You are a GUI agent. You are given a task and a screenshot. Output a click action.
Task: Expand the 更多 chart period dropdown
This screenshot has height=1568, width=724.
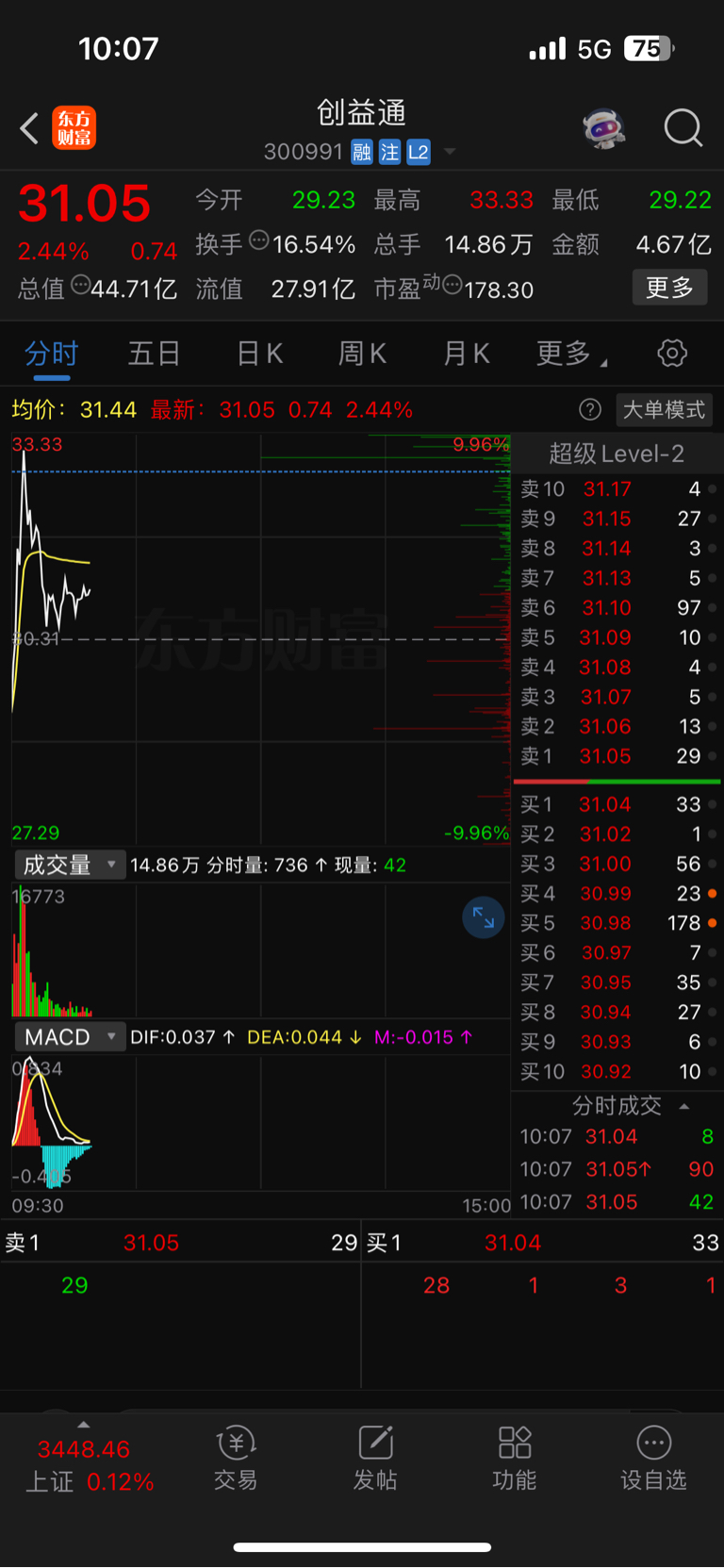click(571, 354)
